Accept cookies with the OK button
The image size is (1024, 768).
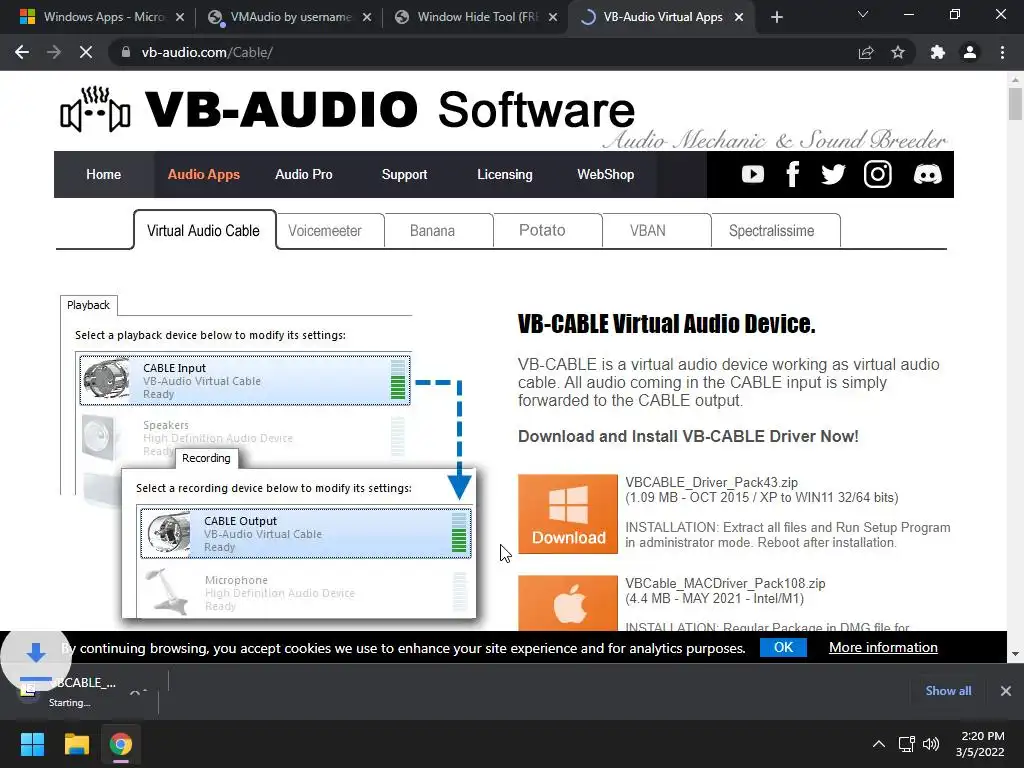(x=783, y=647)
